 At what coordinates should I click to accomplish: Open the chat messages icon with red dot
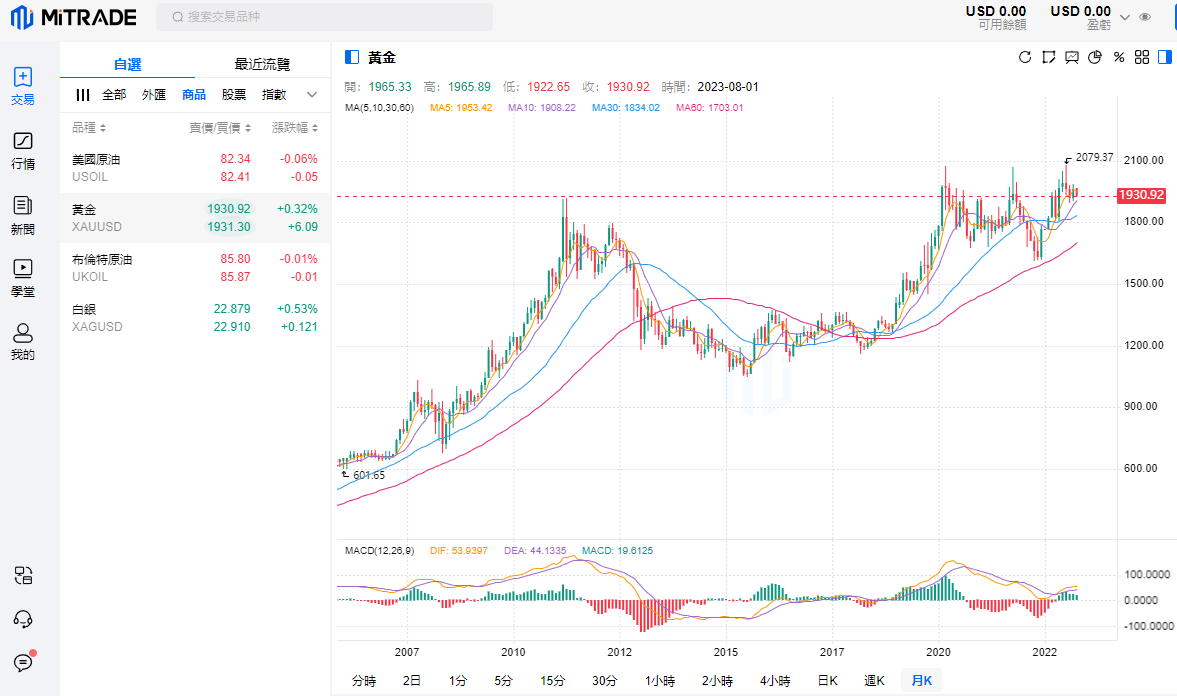click(x=23, y=662)
